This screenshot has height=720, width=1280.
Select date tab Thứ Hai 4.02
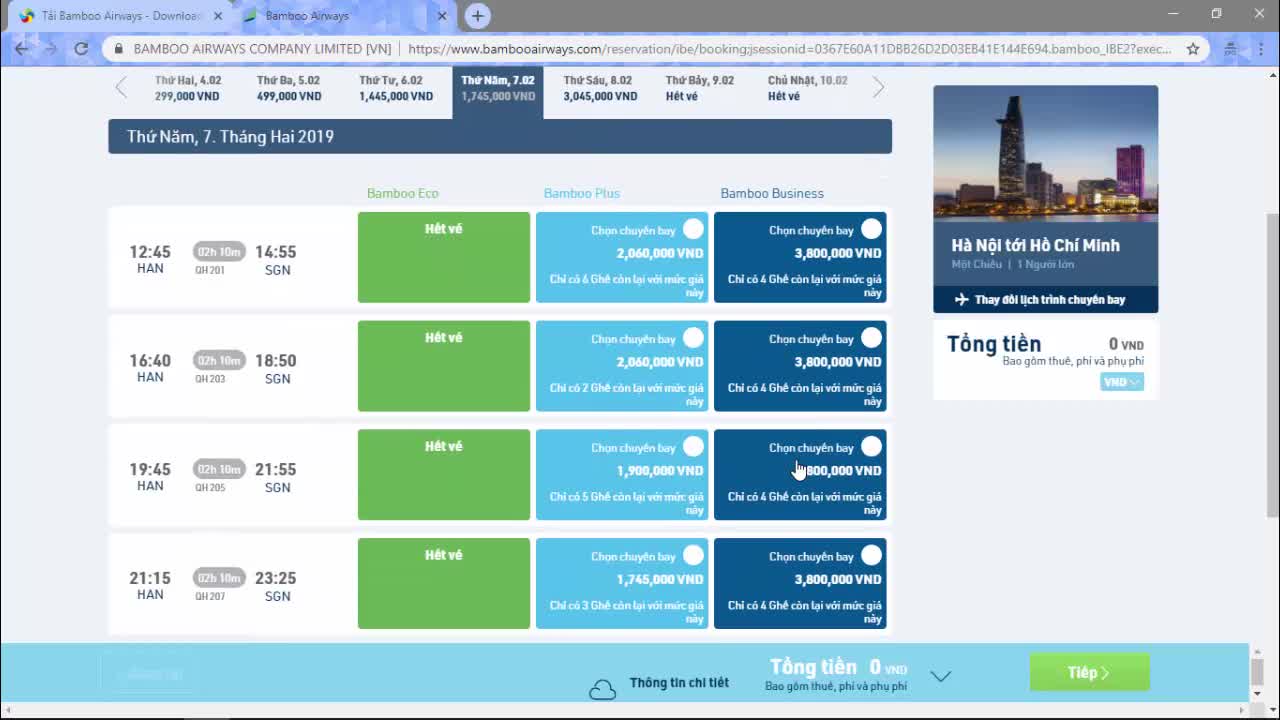pos(187,88)
